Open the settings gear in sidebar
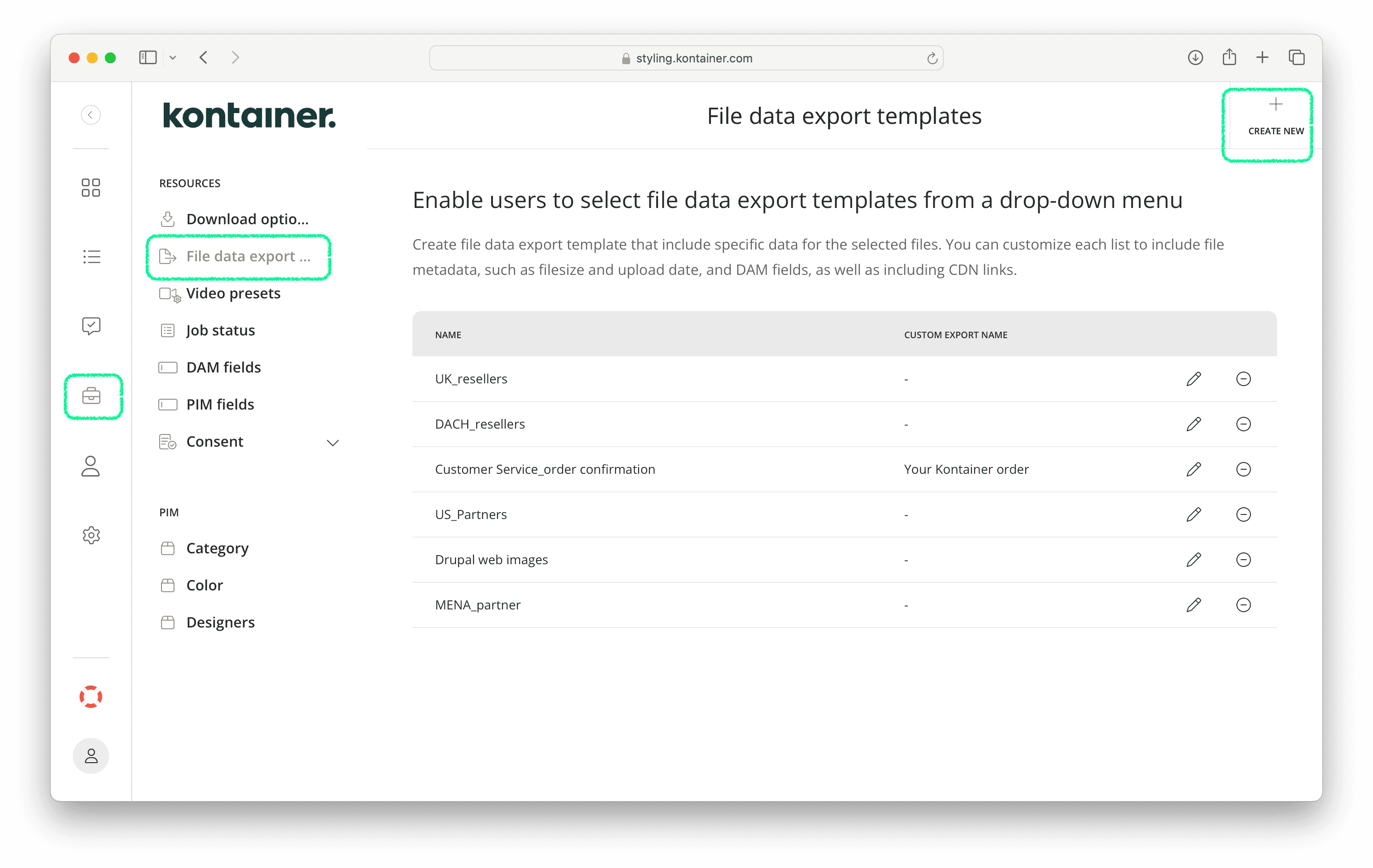1373x868 pixels. point(90,535)
